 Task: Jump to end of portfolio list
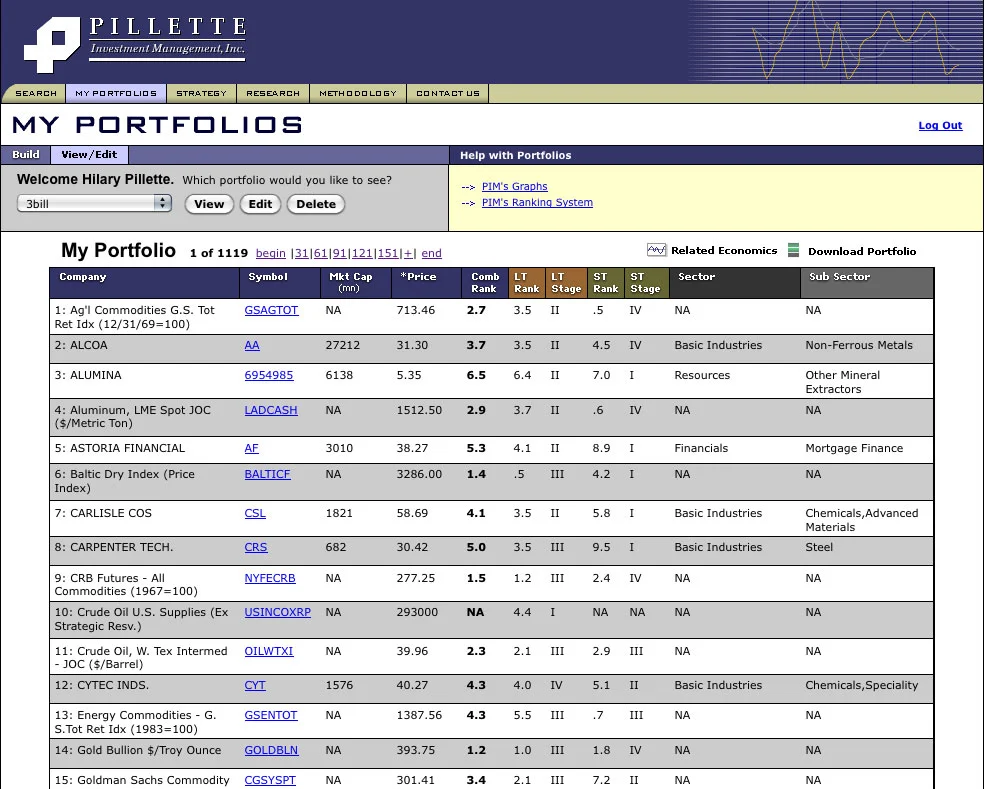coord(431,253)
